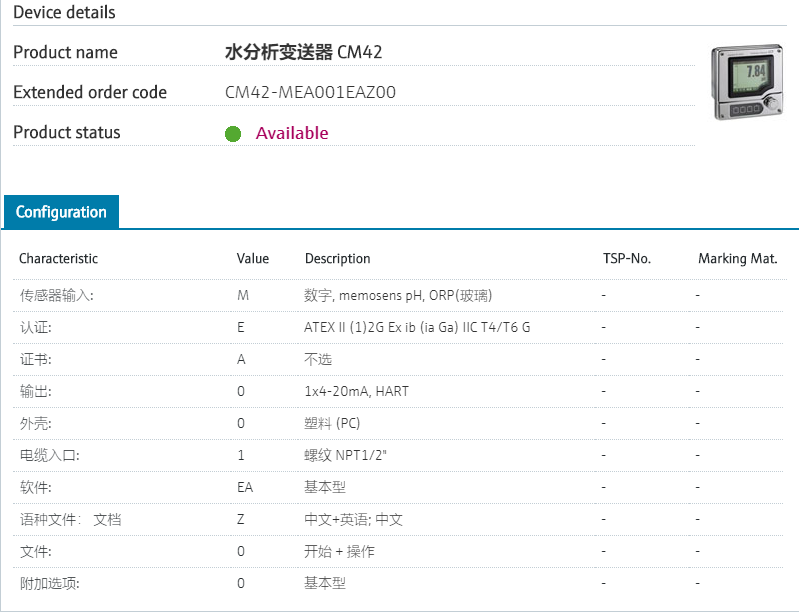Click the Device details heading
799x614 pixels.
coord(64,13)
